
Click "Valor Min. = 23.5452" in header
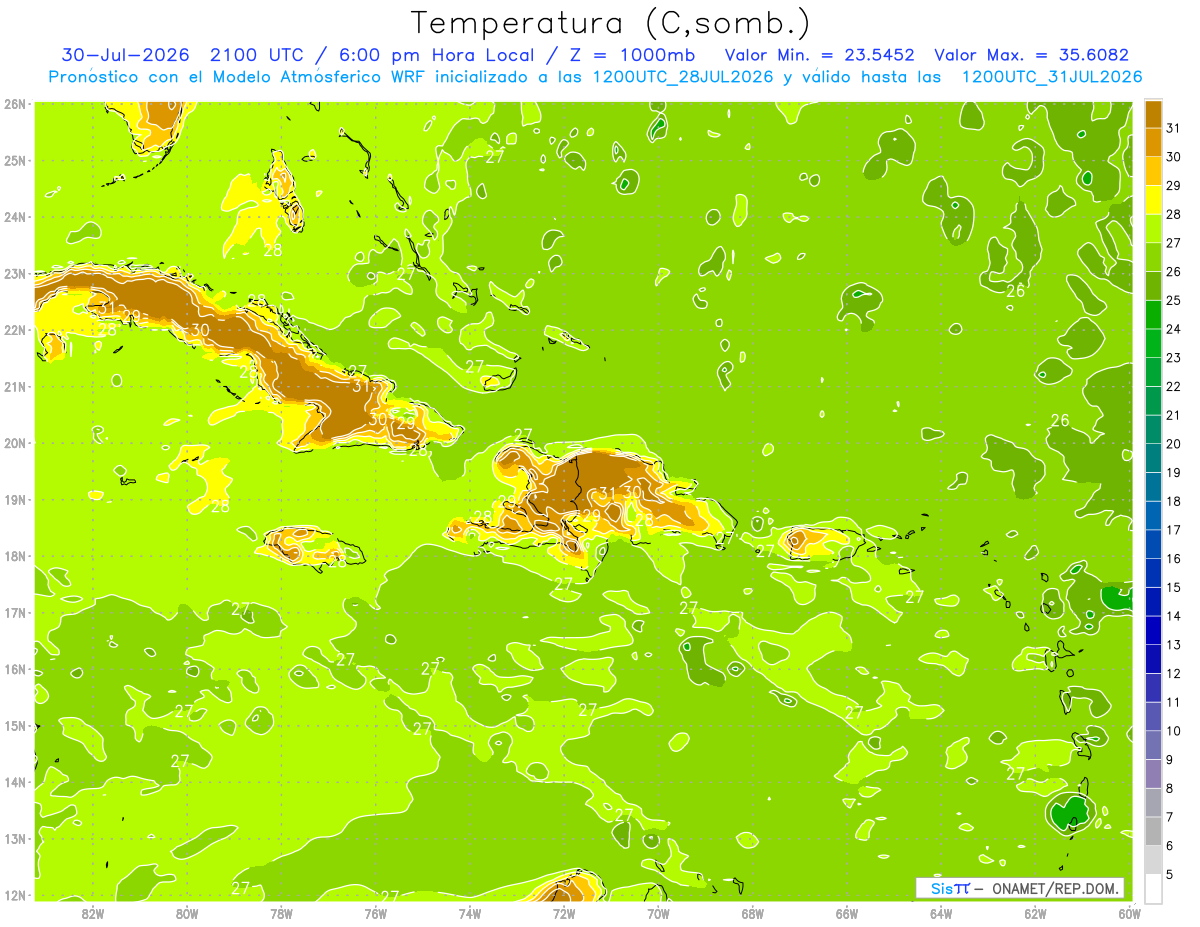[820, 55]
